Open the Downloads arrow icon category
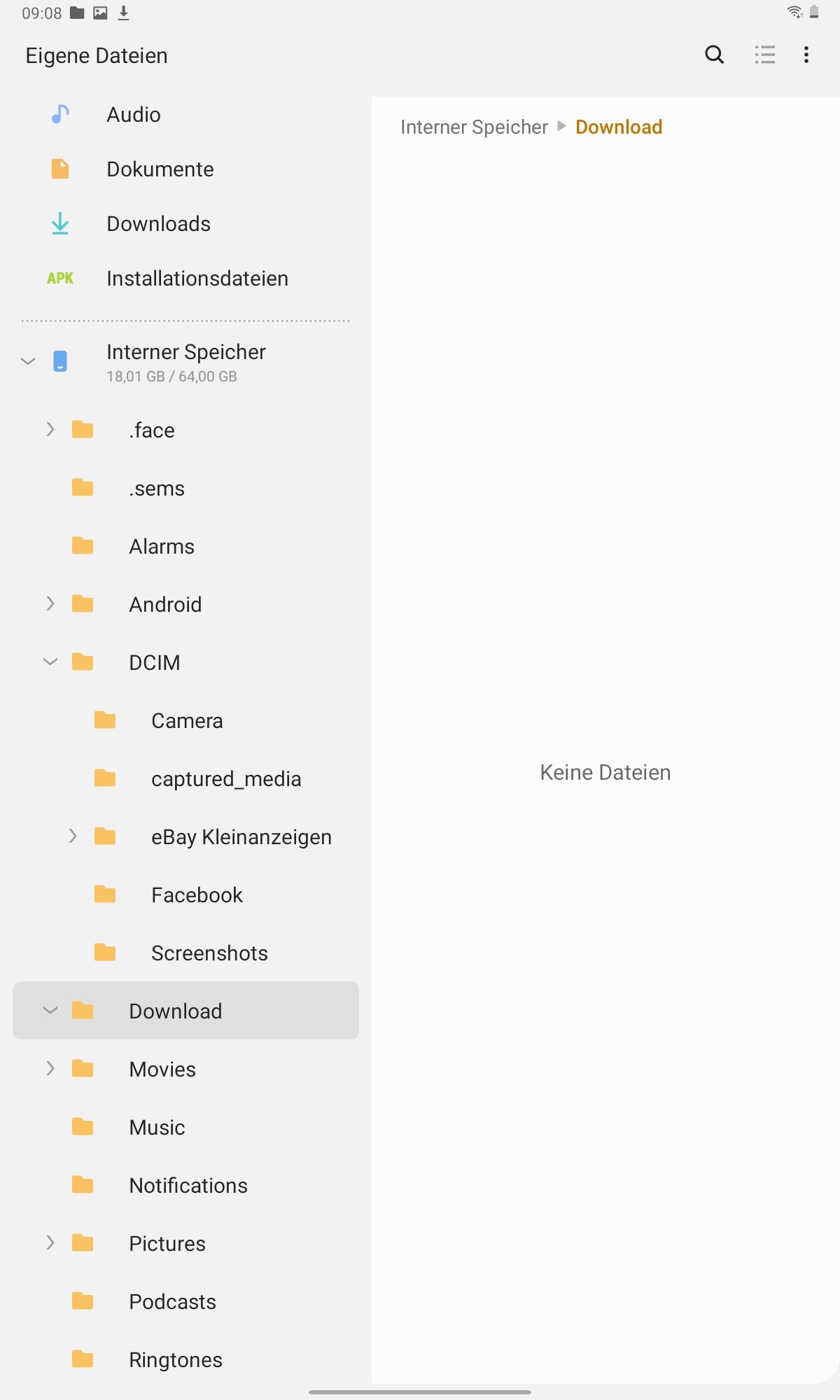 [x=60, y=223]
